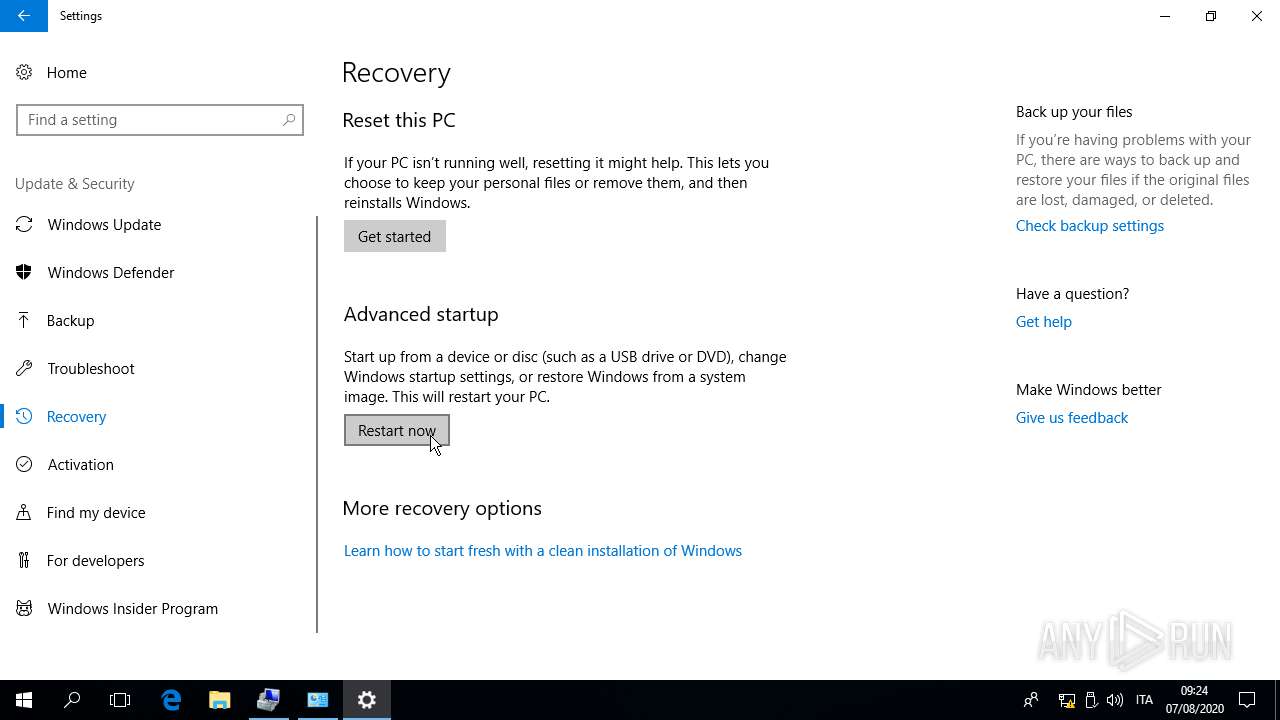Click the Recovery history clock icon
The image size is (1280, 720).
[24, 416]
